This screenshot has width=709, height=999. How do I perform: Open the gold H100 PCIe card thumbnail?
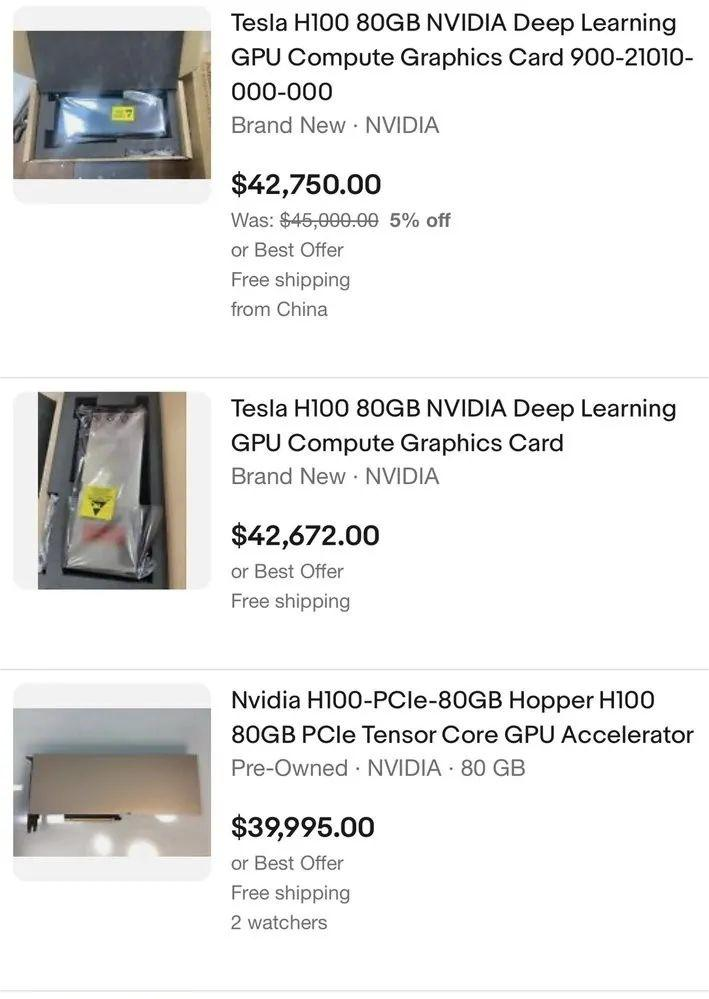click(112, 782)
